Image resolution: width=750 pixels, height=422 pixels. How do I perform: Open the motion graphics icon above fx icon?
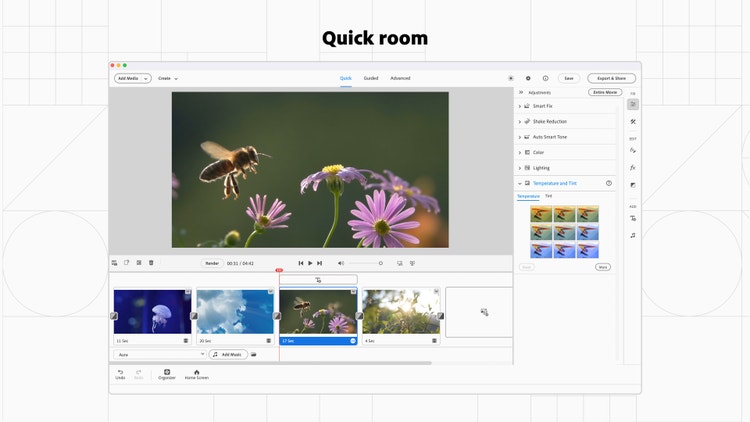click(x=633, y=151)
